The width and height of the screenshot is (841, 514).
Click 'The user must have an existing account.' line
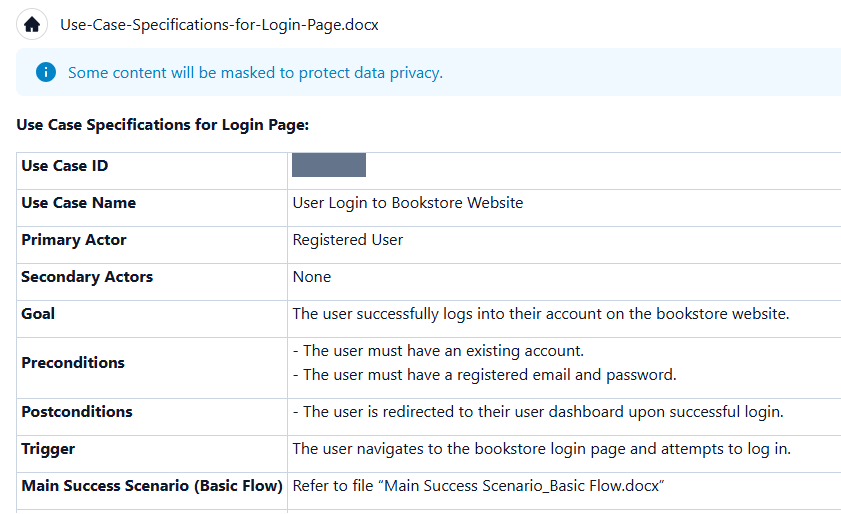coord(438,351)
